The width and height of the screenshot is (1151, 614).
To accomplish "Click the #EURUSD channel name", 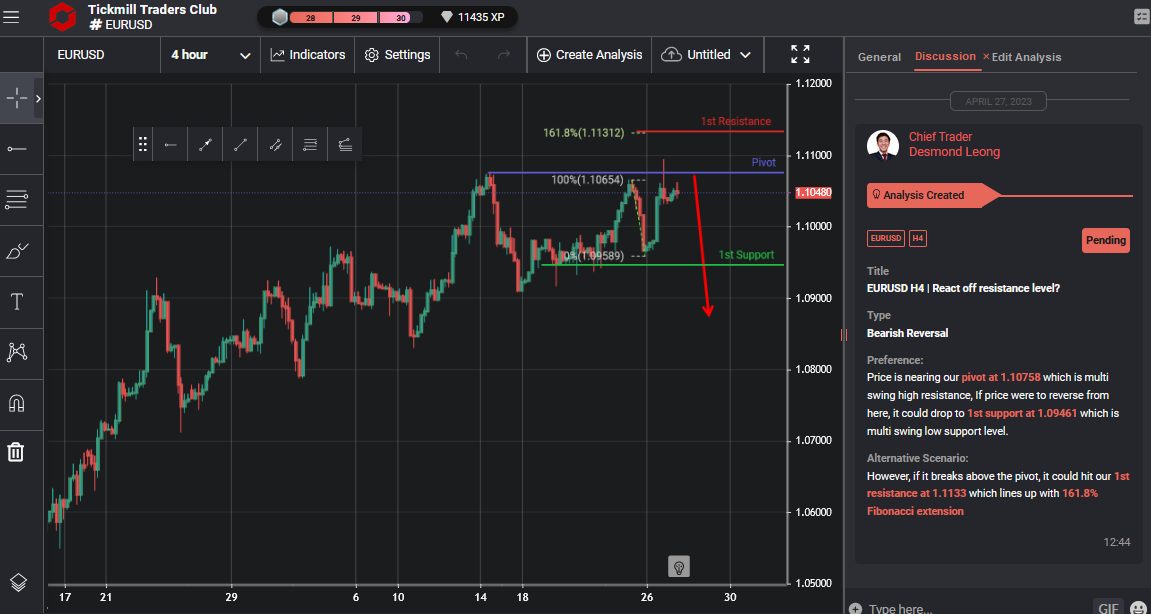I will (x=120, y=24).
